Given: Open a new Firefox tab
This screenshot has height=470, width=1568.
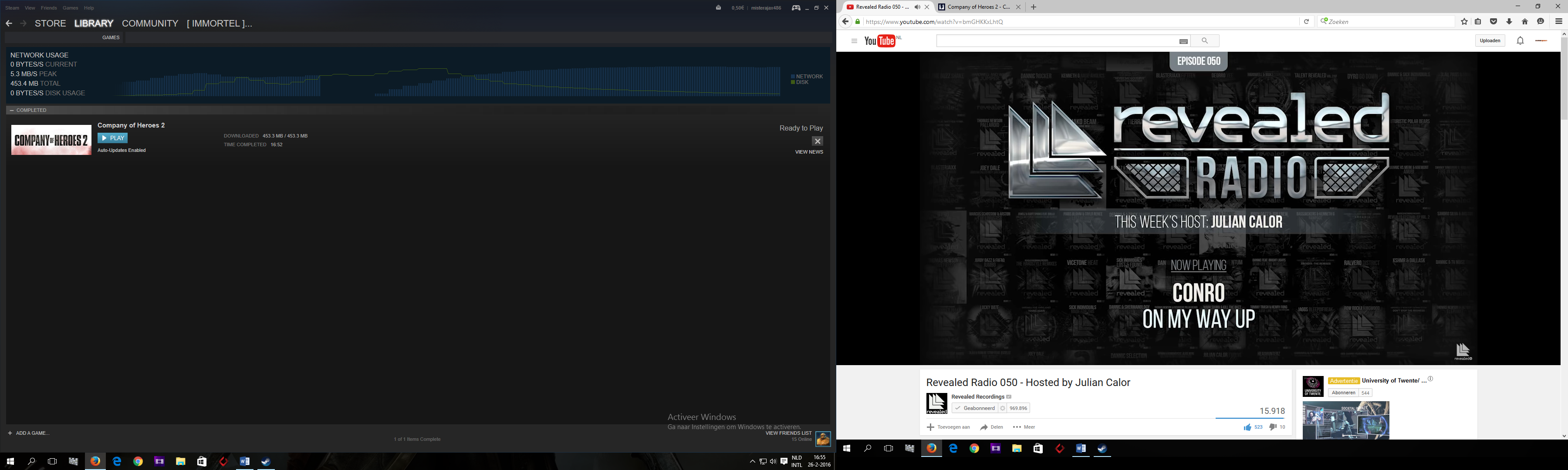Looking at the screenshot, I should (x=1033, y=7).
